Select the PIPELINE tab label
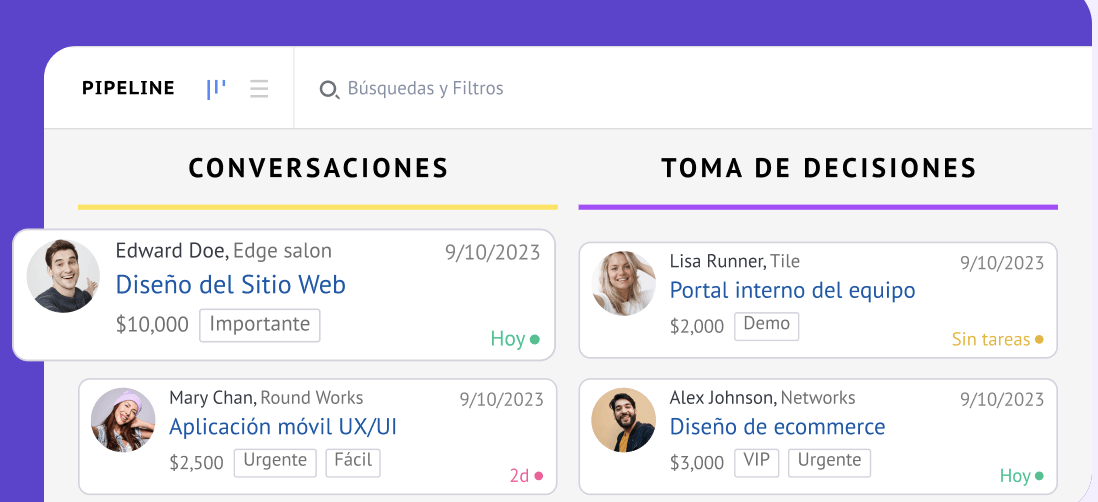The width and height of the screenshot is (1098, 502). pyautogui.click(x=128, y=89)
